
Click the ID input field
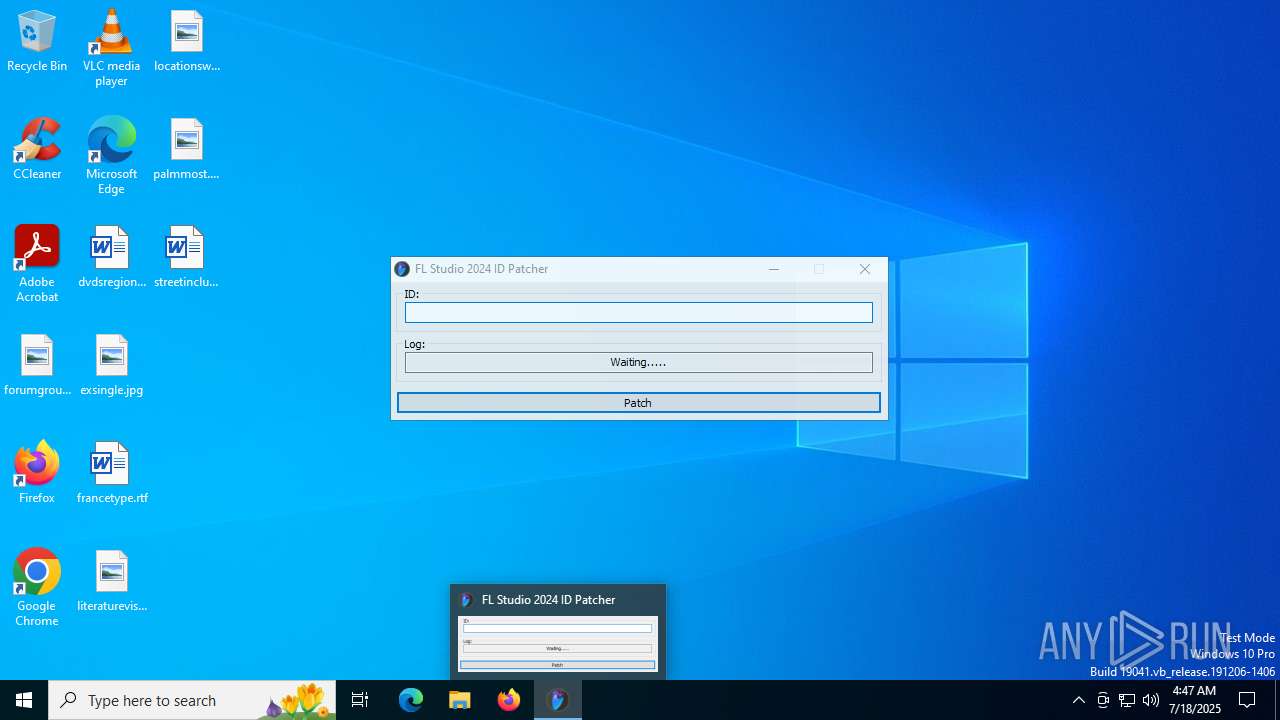[638, 313]
